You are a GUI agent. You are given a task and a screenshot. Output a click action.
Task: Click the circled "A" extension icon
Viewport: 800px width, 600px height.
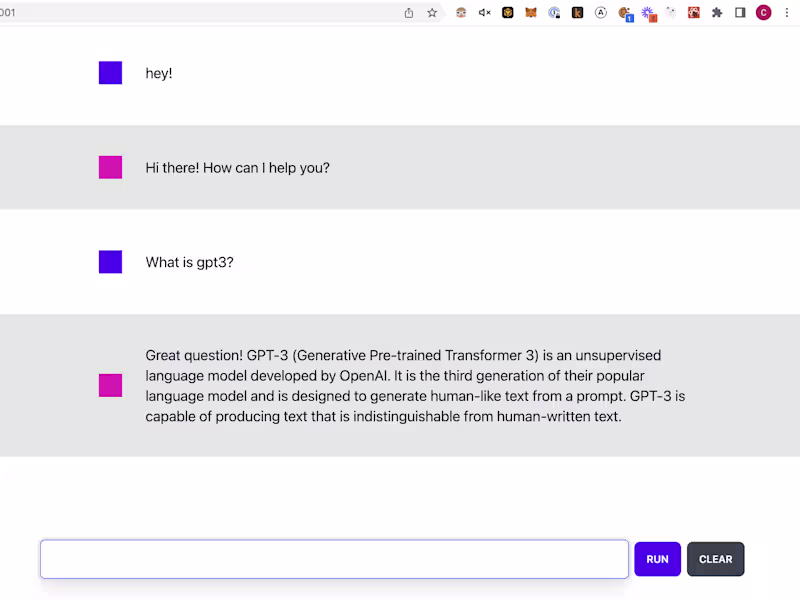coord(601,13)
